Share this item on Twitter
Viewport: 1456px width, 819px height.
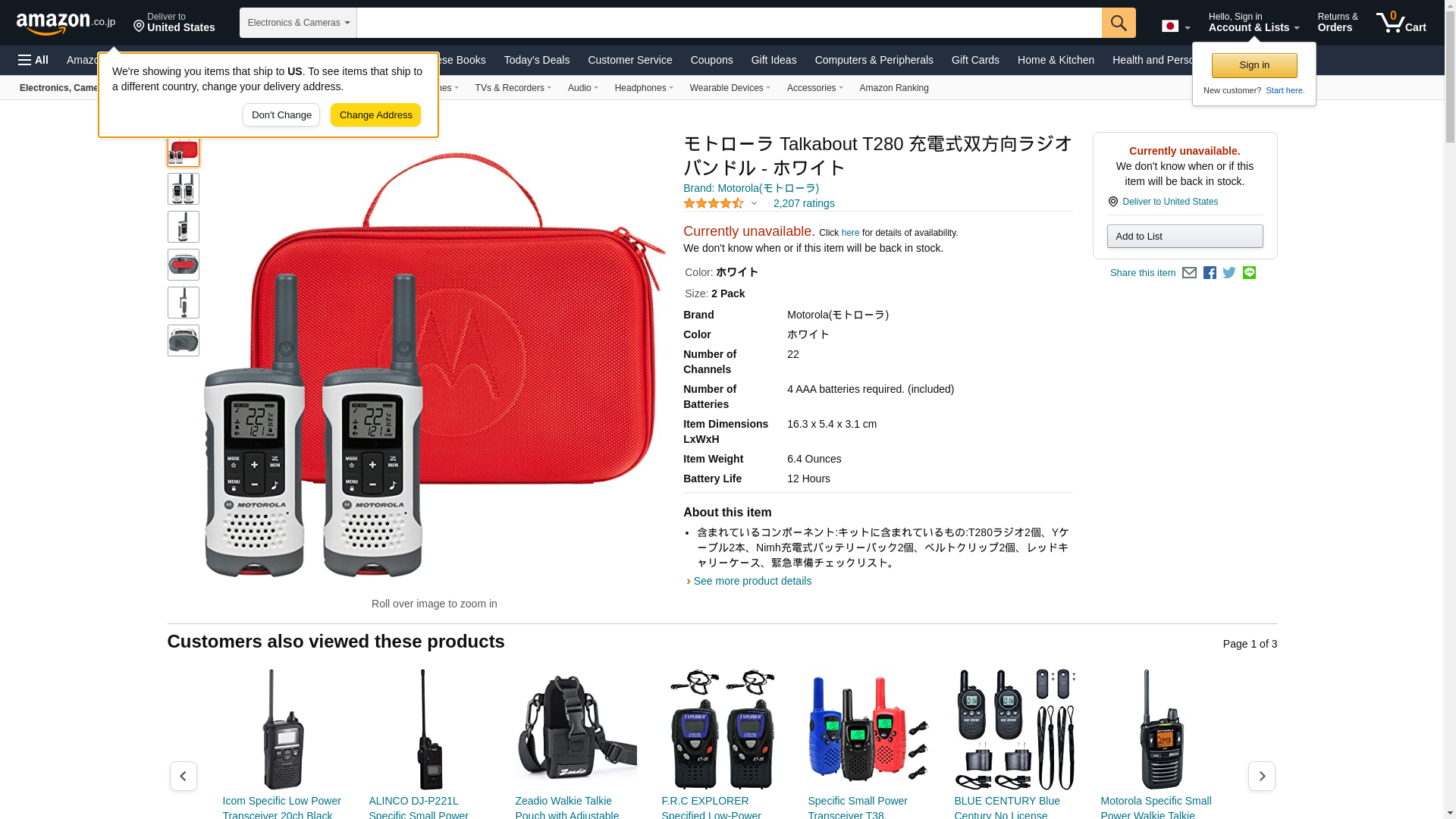pos(1229,273)
